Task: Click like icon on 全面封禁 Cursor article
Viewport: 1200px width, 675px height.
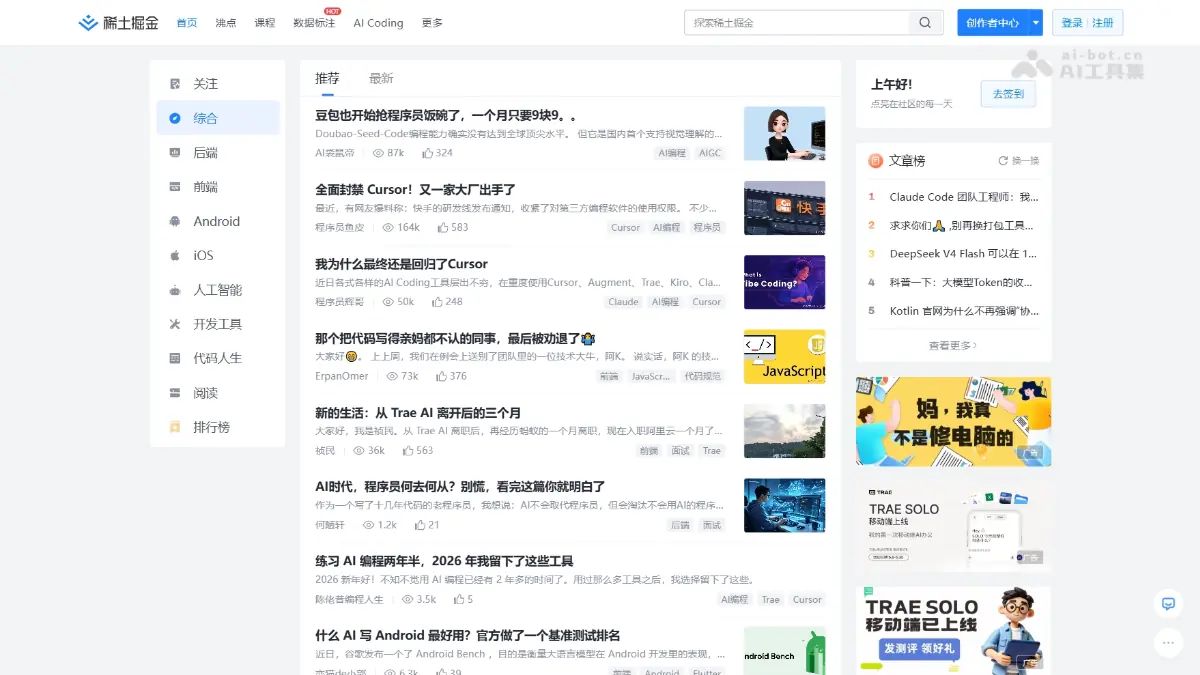Action: (442, 227)
